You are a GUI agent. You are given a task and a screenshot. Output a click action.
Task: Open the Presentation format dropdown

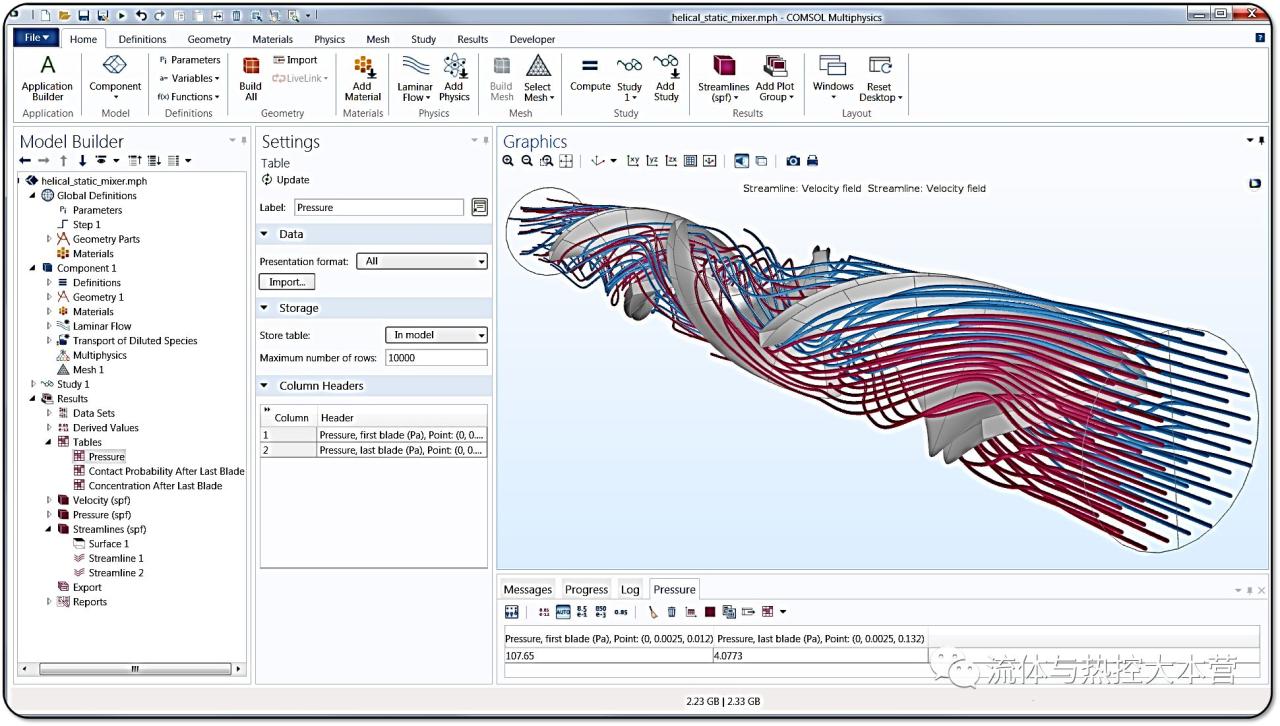(422, 261)
